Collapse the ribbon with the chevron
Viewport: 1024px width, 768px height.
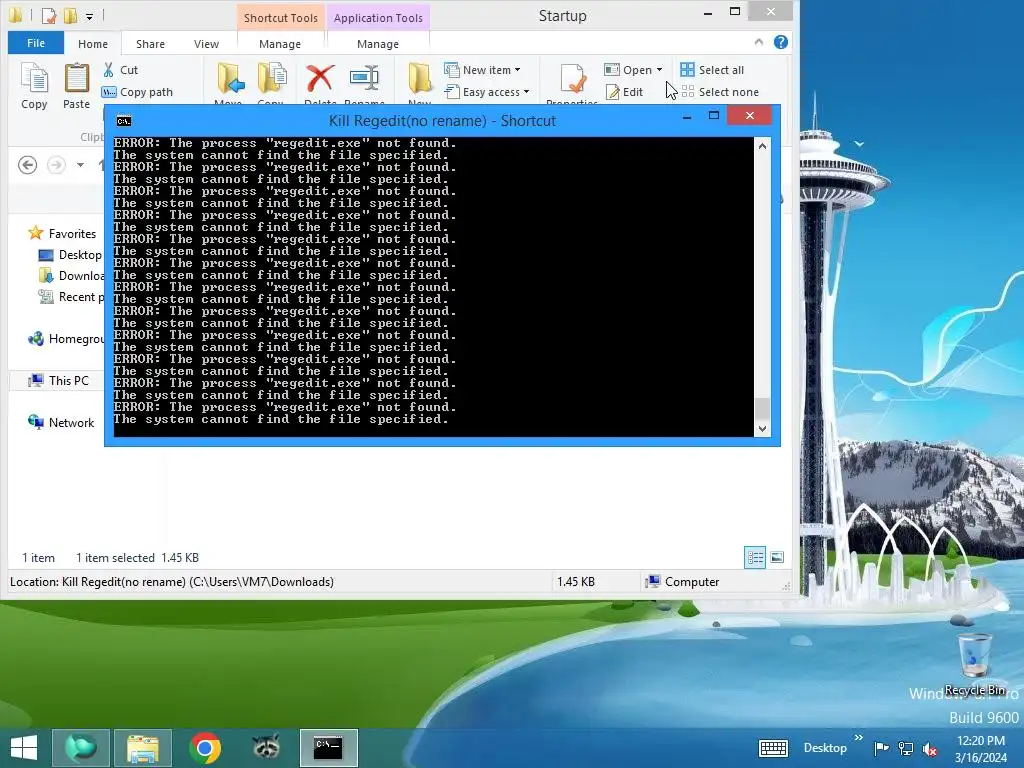758,42
